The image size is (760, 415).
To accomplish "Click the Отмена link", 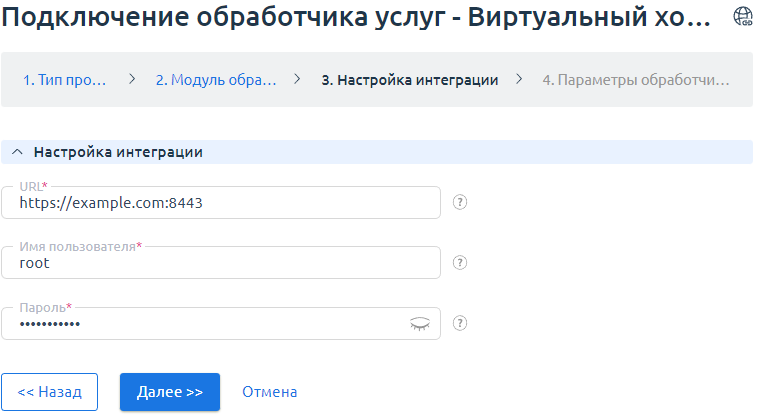I will [269, 392].
